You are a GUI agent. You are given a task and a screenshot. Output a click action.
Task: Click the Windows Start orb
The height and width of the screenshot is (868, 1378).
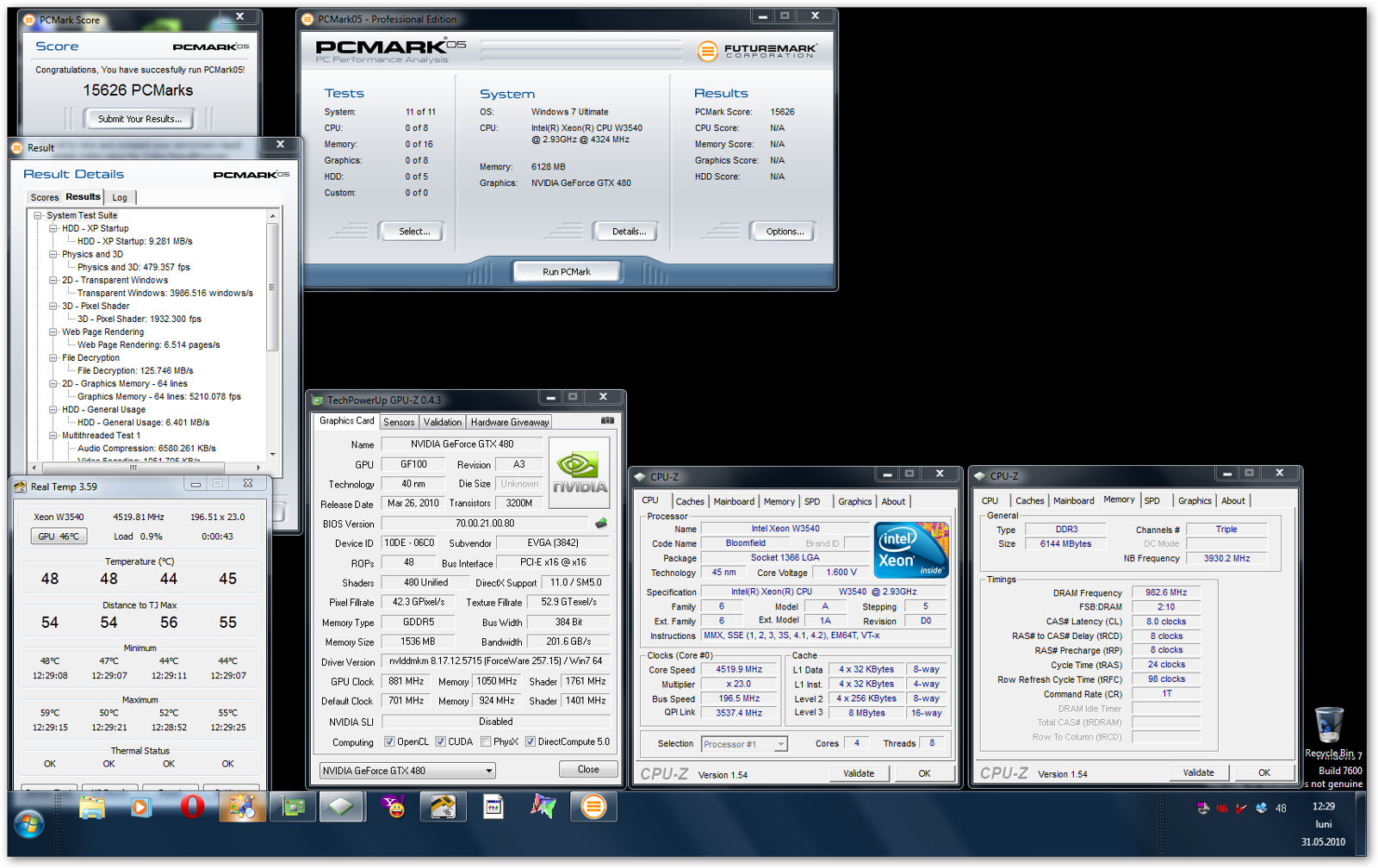click(28, 824)
